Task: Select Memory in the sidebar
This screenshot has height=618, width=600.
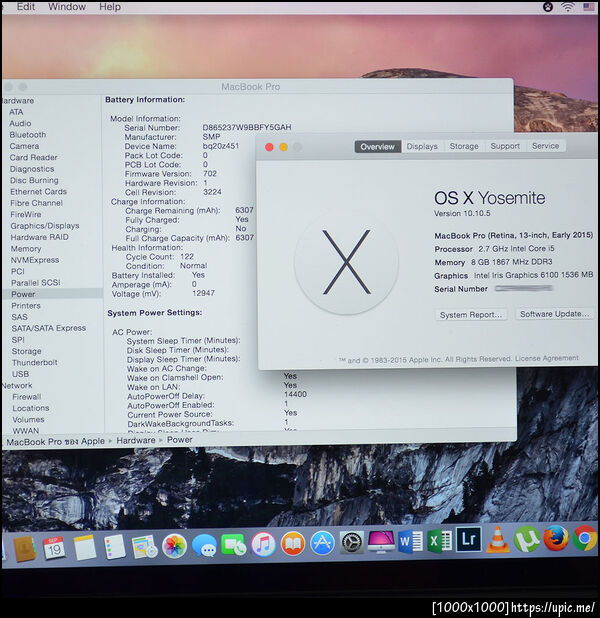Action: coord(26,249)
